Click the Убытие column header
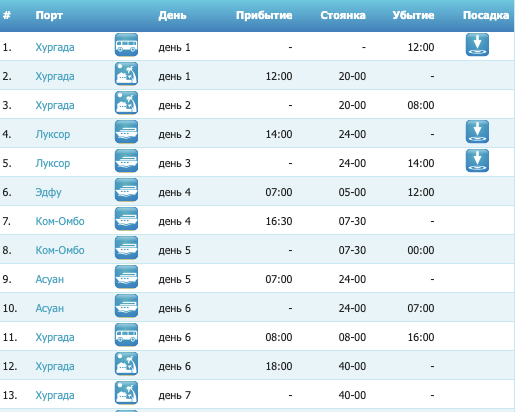This screenshot has width=530, height=412. pyautogui.click(x=413, y=16)
